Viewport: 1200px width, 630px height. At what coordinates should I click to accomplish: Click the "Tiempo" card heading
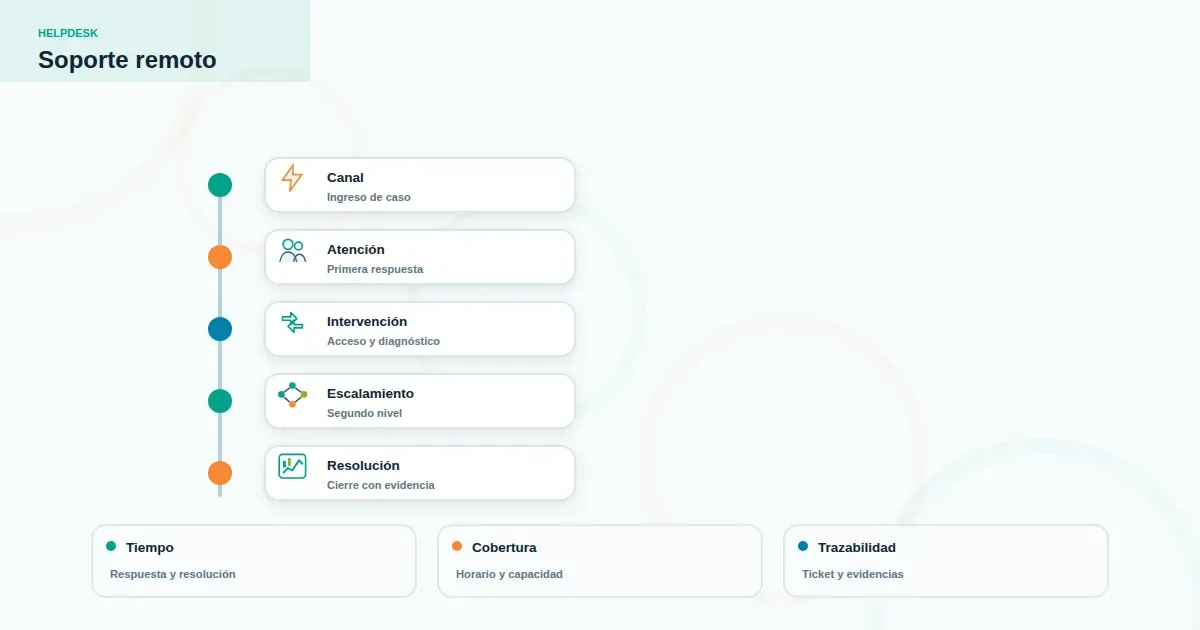click(150, 548)
